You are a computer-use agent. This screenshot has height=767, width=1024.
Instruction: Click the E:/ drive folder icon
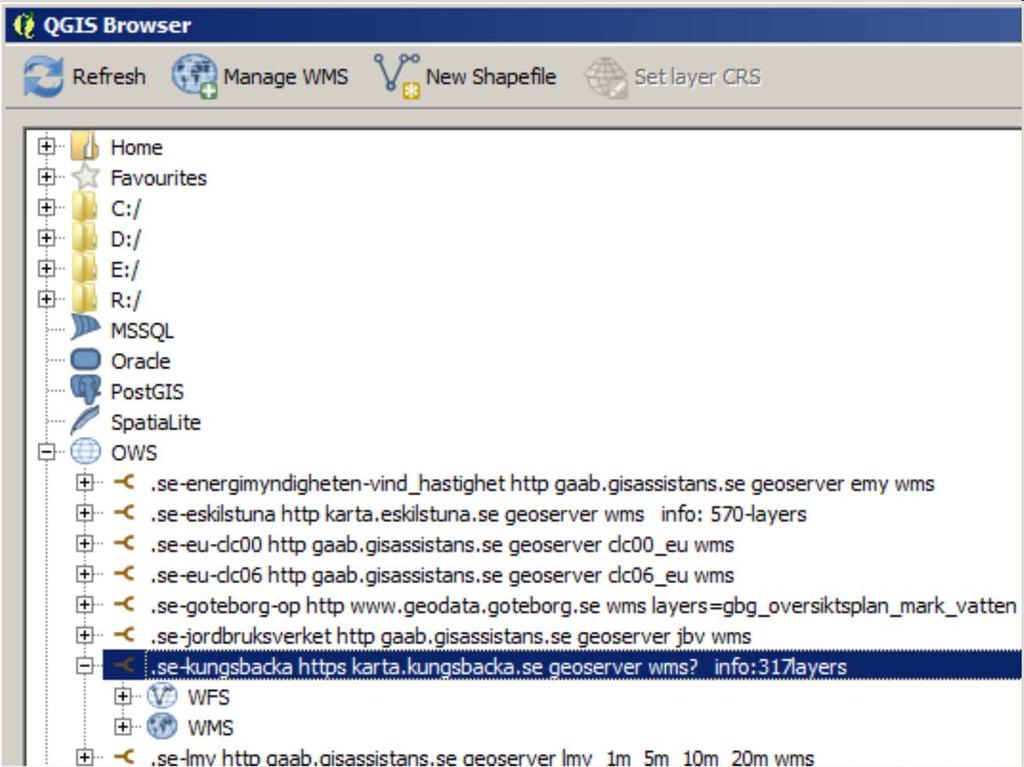pos(85,269)
